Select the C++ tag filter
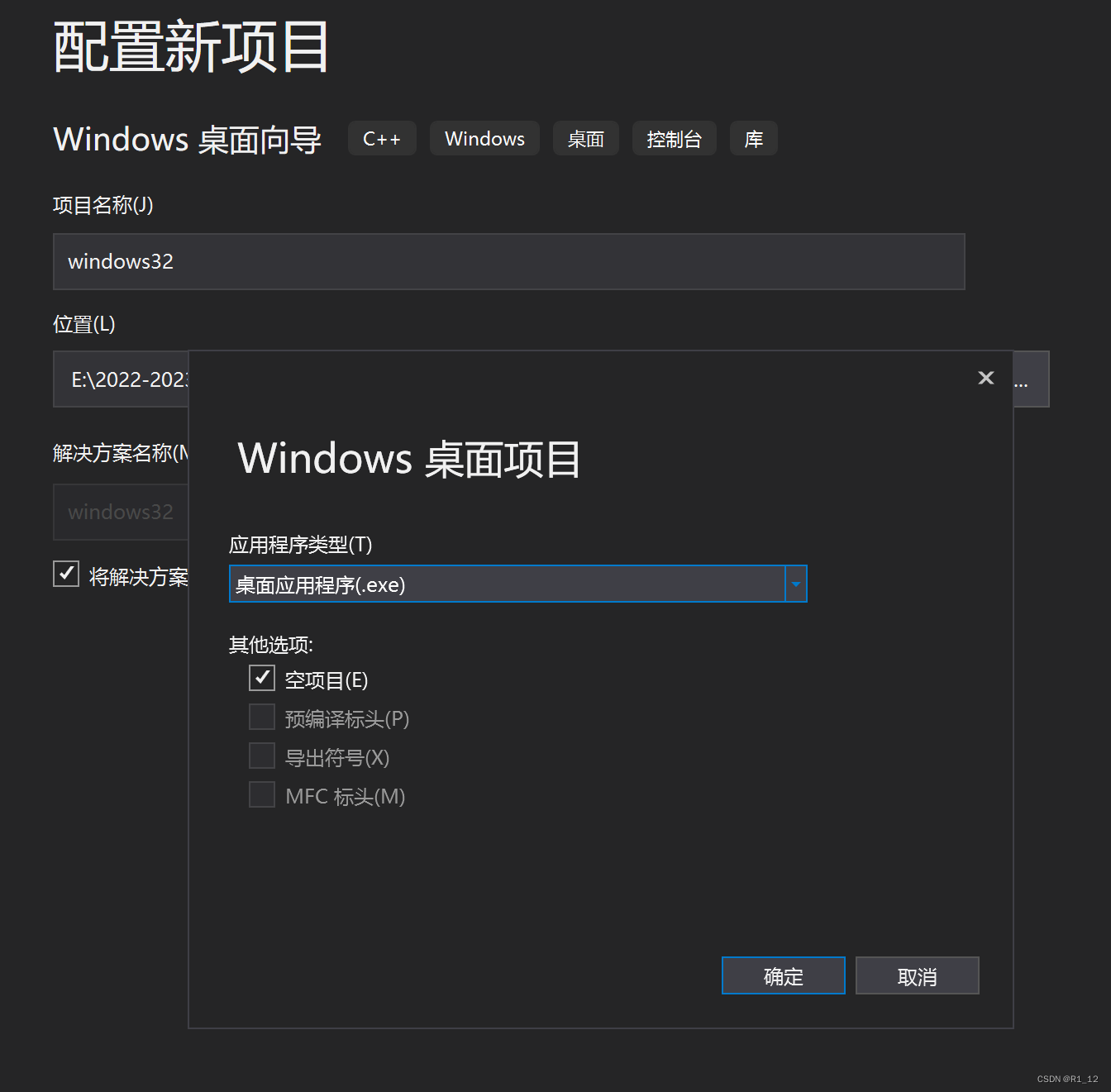 coord(381,138)
